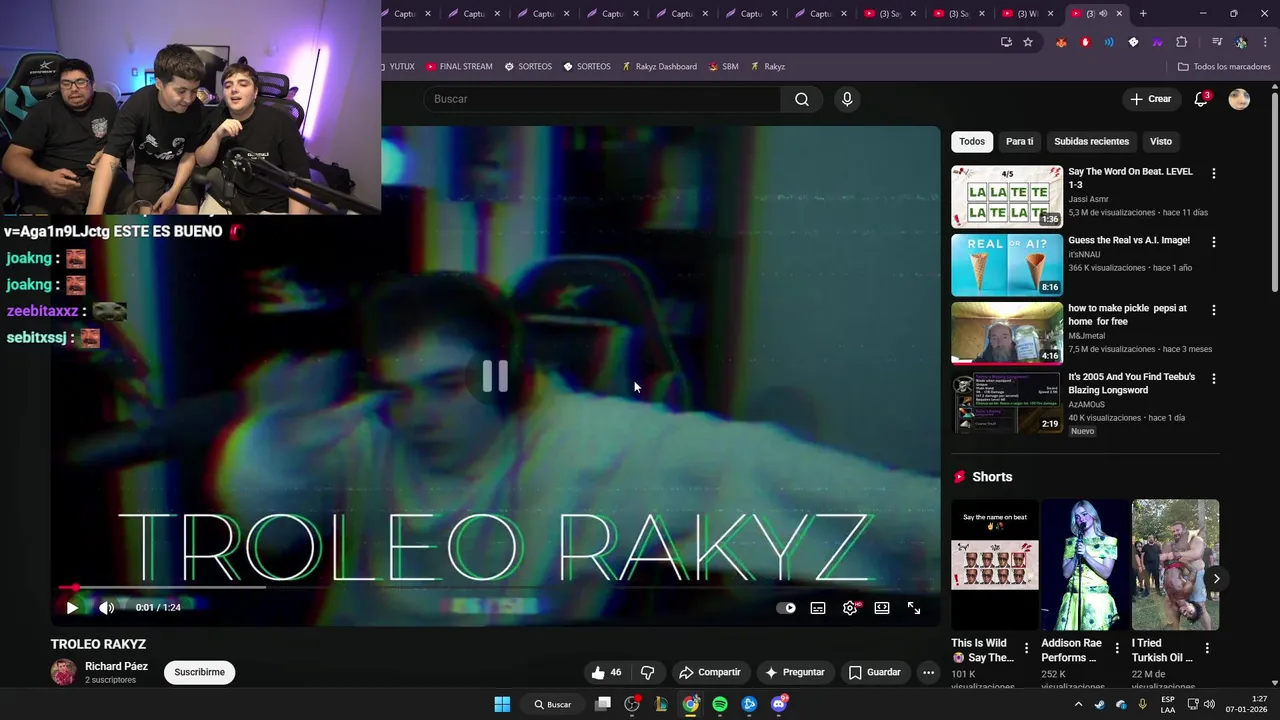Bookmark this page with the star icon
The width and height of the screenshot is (1280, 720).
tap(1028, 42)
